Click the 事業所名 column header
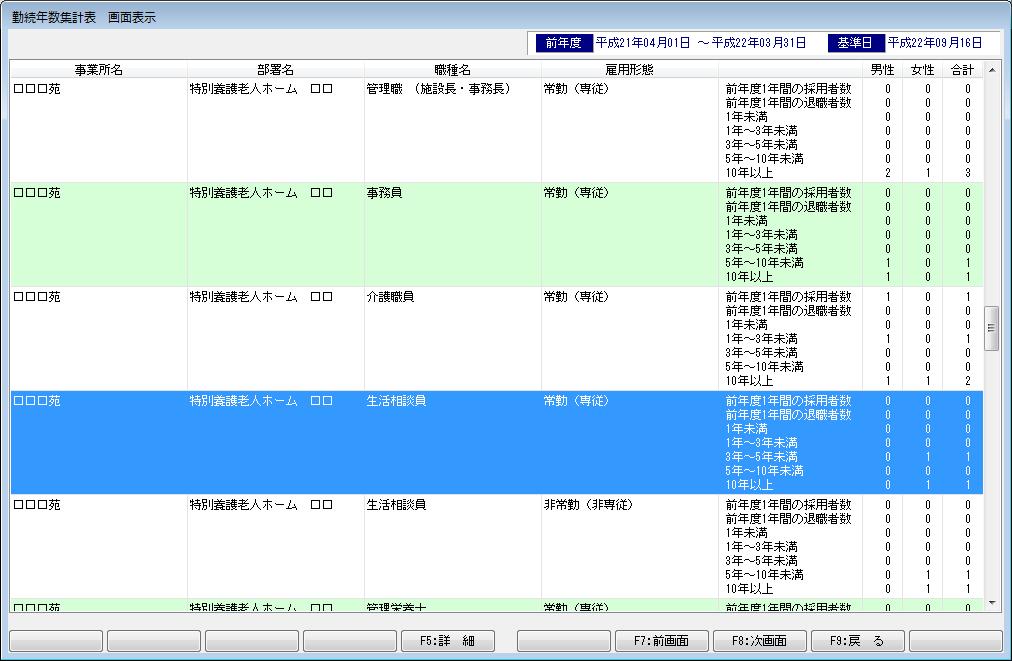This screenshot has height=661, width=1012. point(99,70)
